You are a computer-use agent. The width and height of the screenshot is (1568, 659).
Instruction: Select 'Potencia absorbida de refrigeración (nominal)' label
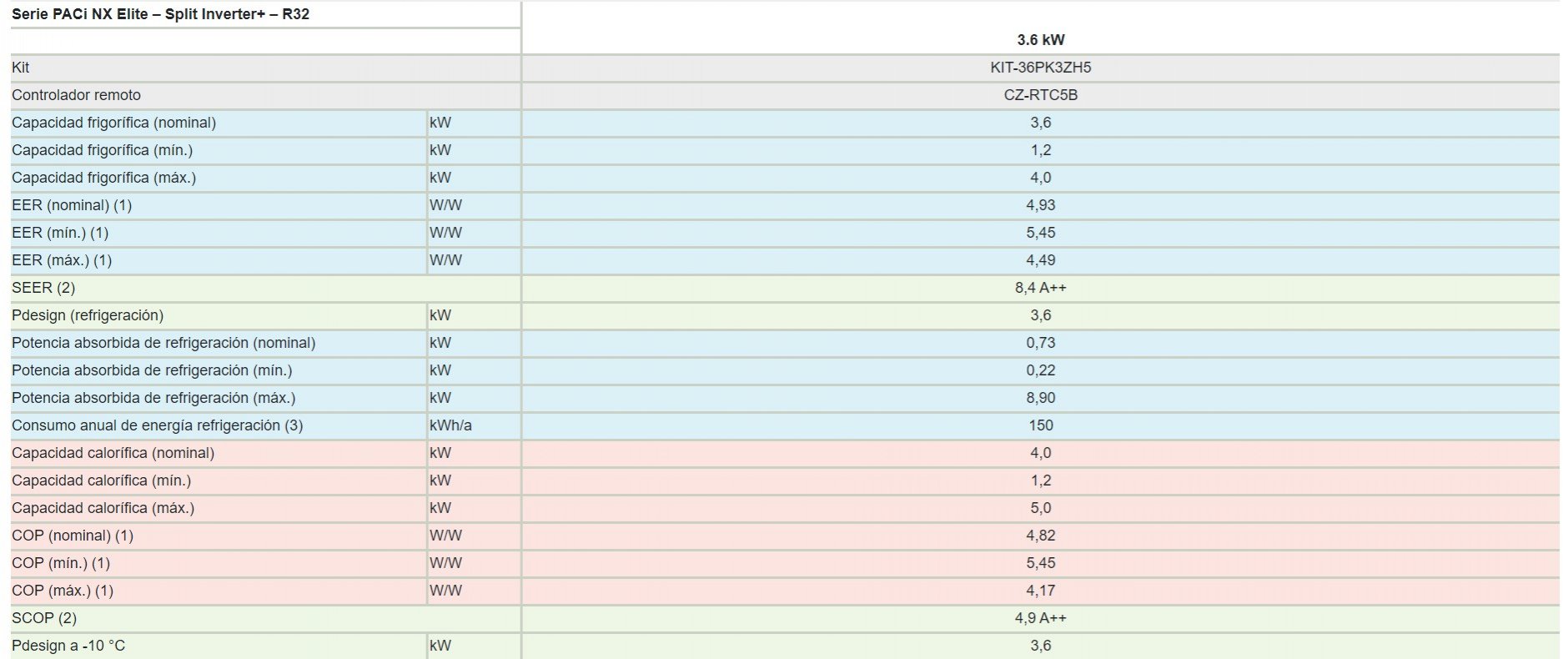163,343
